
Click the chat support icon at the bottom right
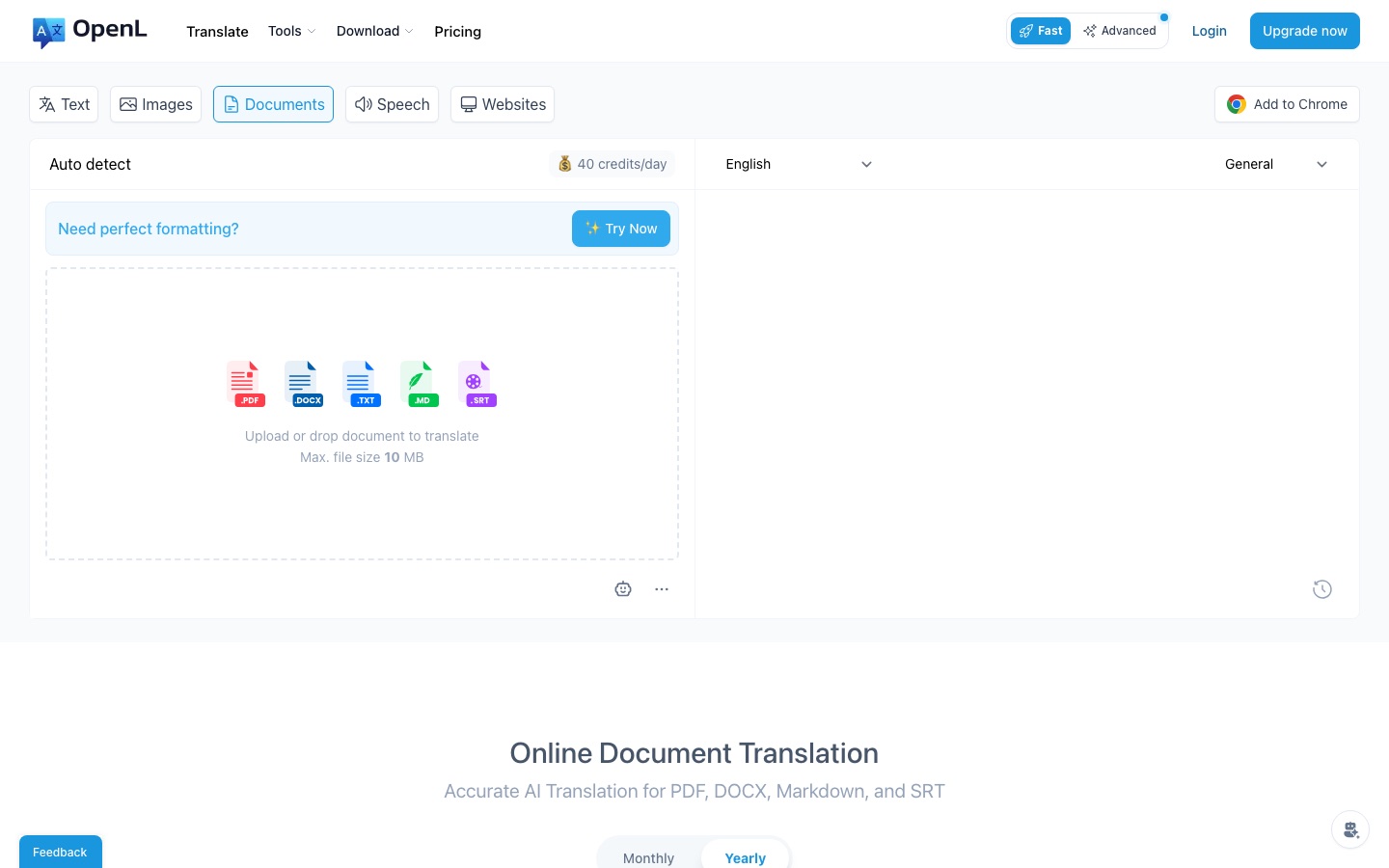(1350, 829)
